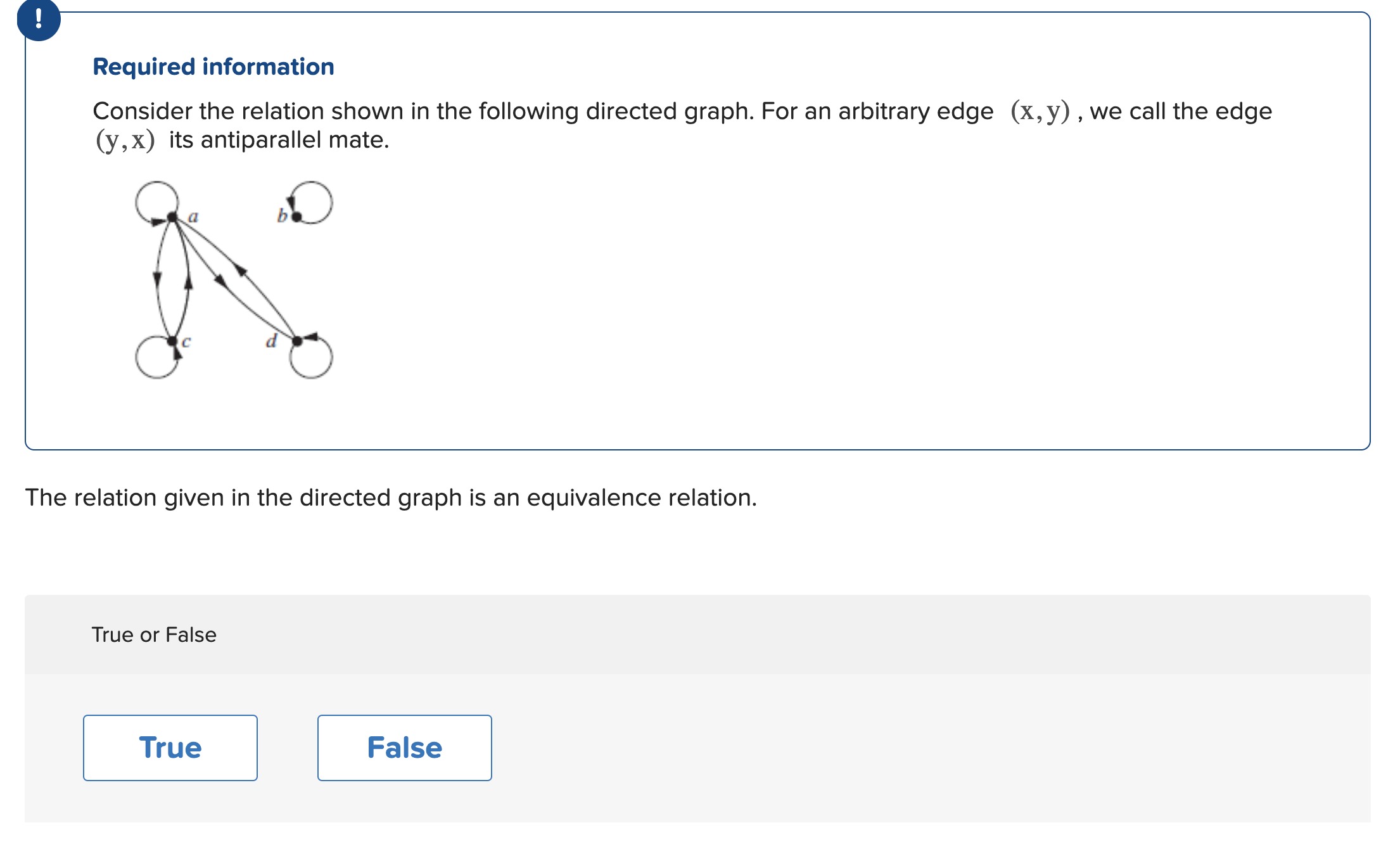Click vertex a dot in the graph
The image size is (1400, 849).
[x=172, y=217]
